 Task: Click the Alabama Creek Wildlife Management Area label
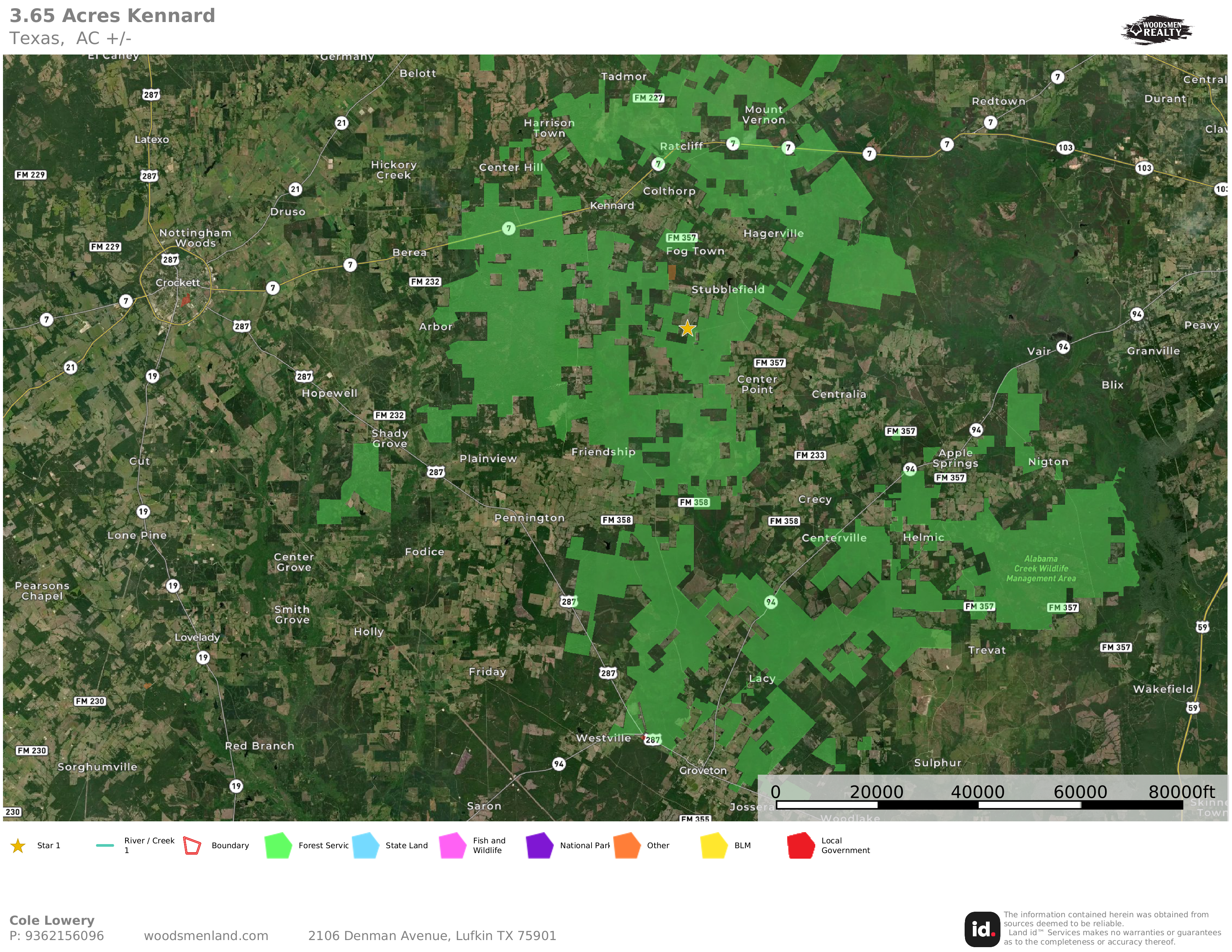coord(1041,569)
